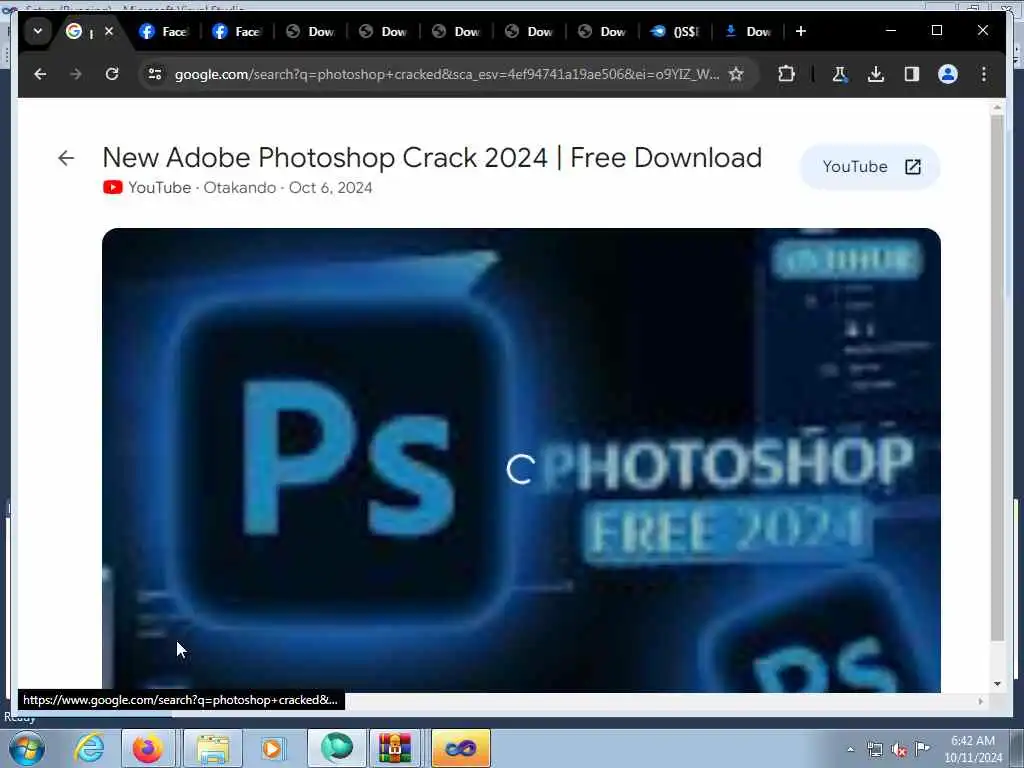
Task: Click the Action Center flag tray icon
Action: pos(922,750)
